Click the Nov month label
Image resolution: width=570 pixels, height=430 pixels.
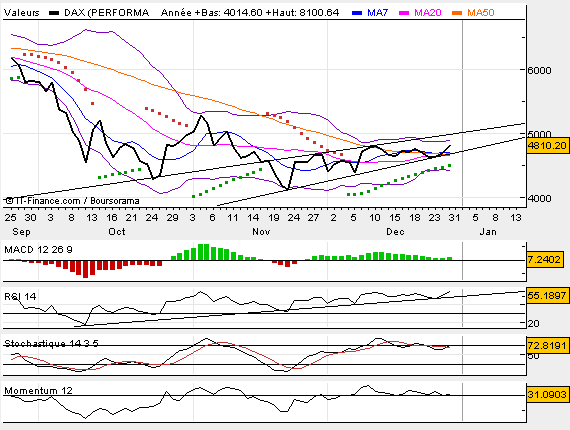pos(261,232)
